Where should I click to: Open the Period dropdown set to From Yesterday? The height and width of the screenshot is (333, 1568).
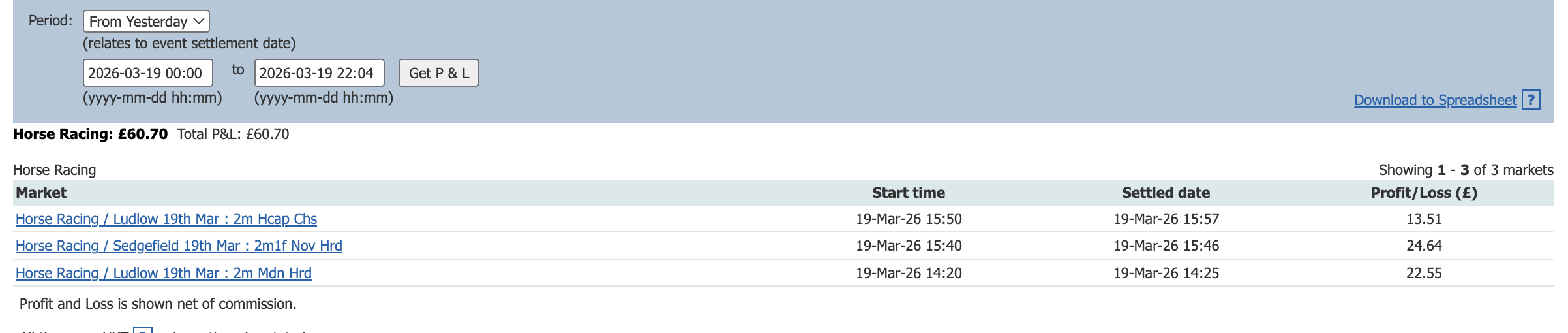(146, 22)
